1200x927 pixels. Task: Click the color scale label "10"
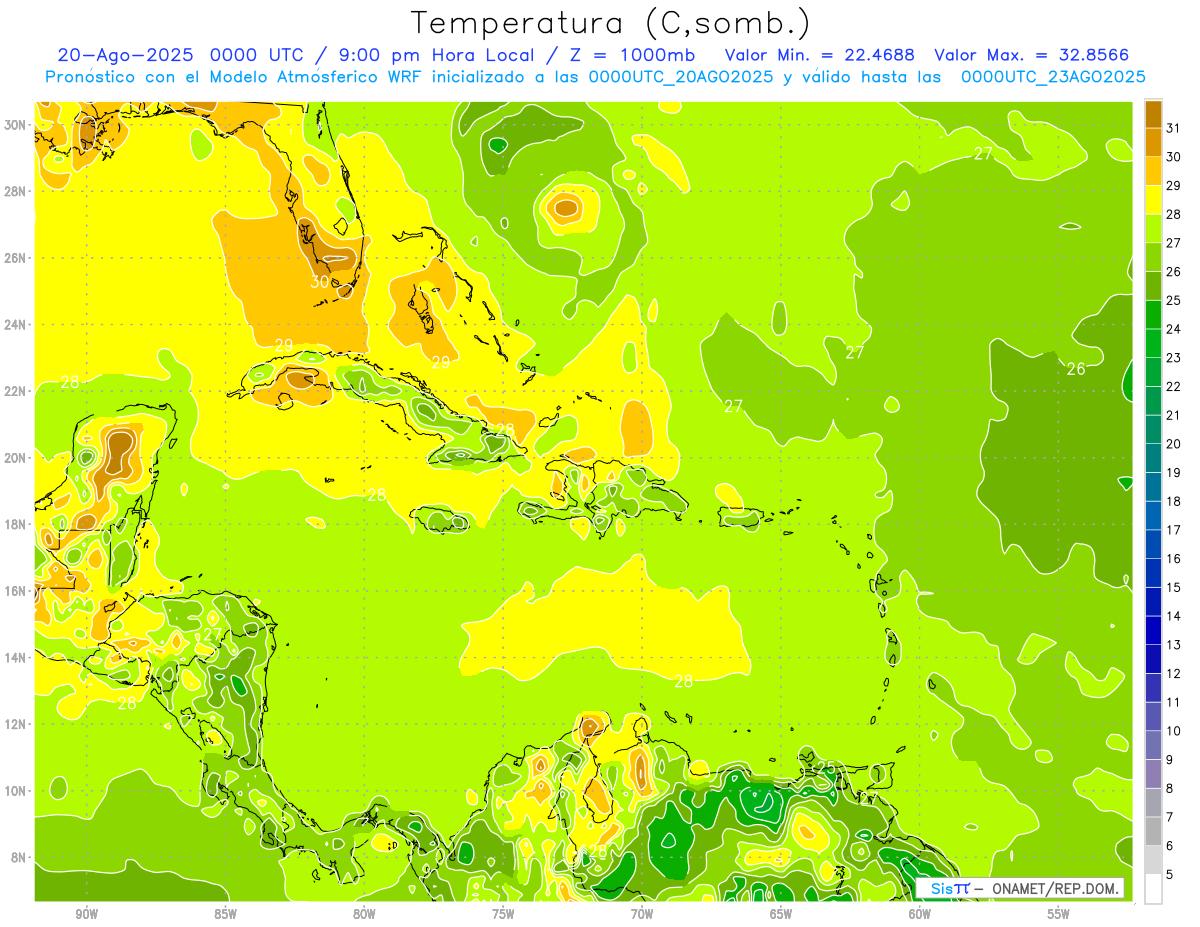[1174, 730]
